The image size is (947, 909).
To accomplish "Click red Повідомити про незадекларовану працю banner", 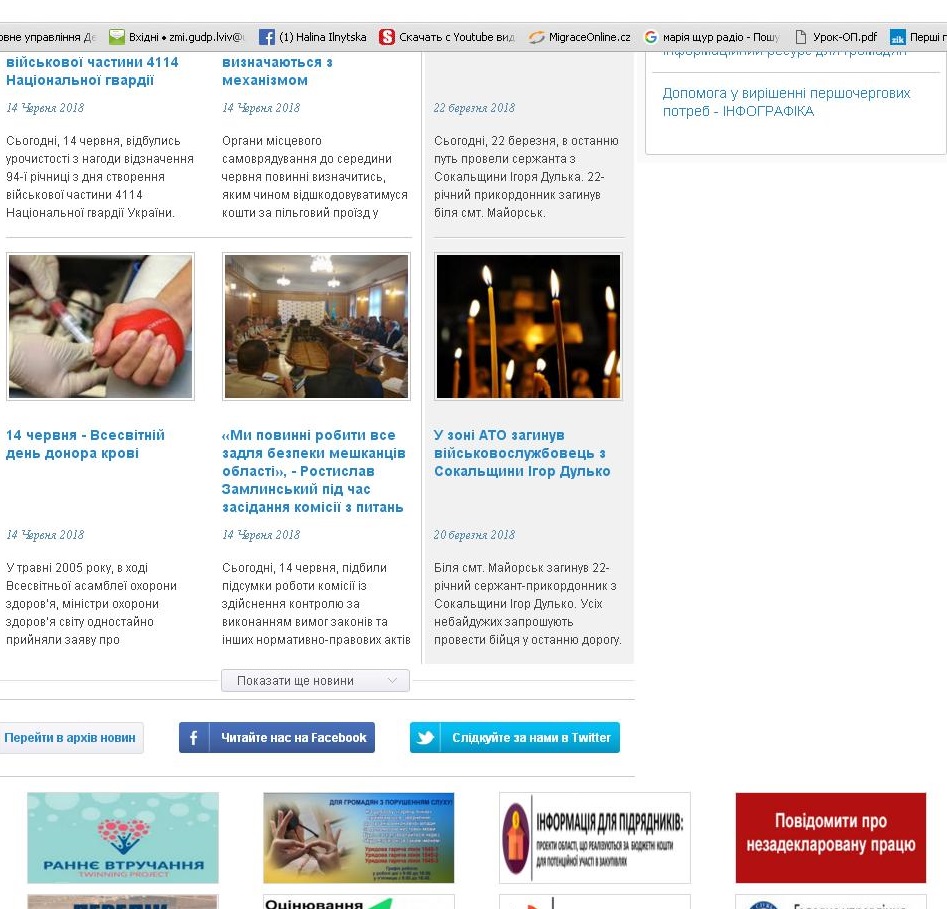I will click(x=830, y=838).
